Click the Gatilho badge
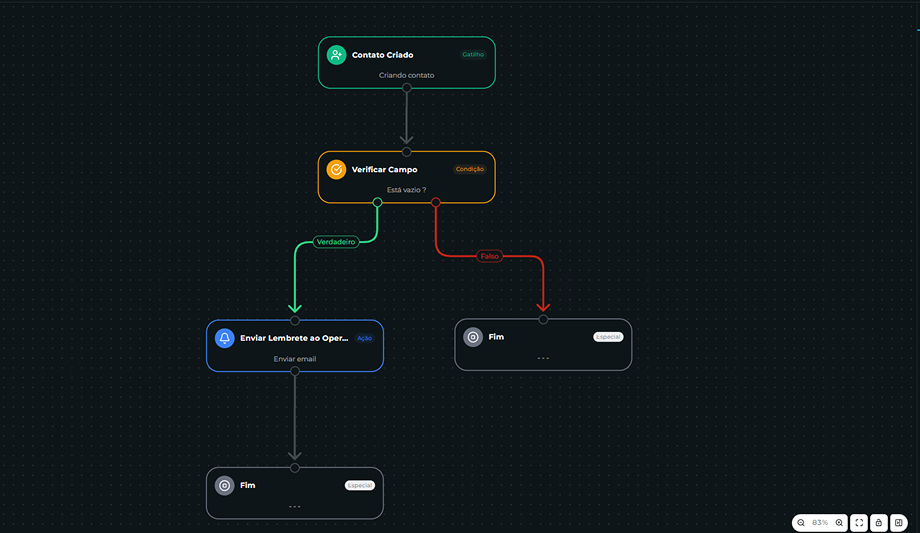920x533 pixels. [473, 55]
